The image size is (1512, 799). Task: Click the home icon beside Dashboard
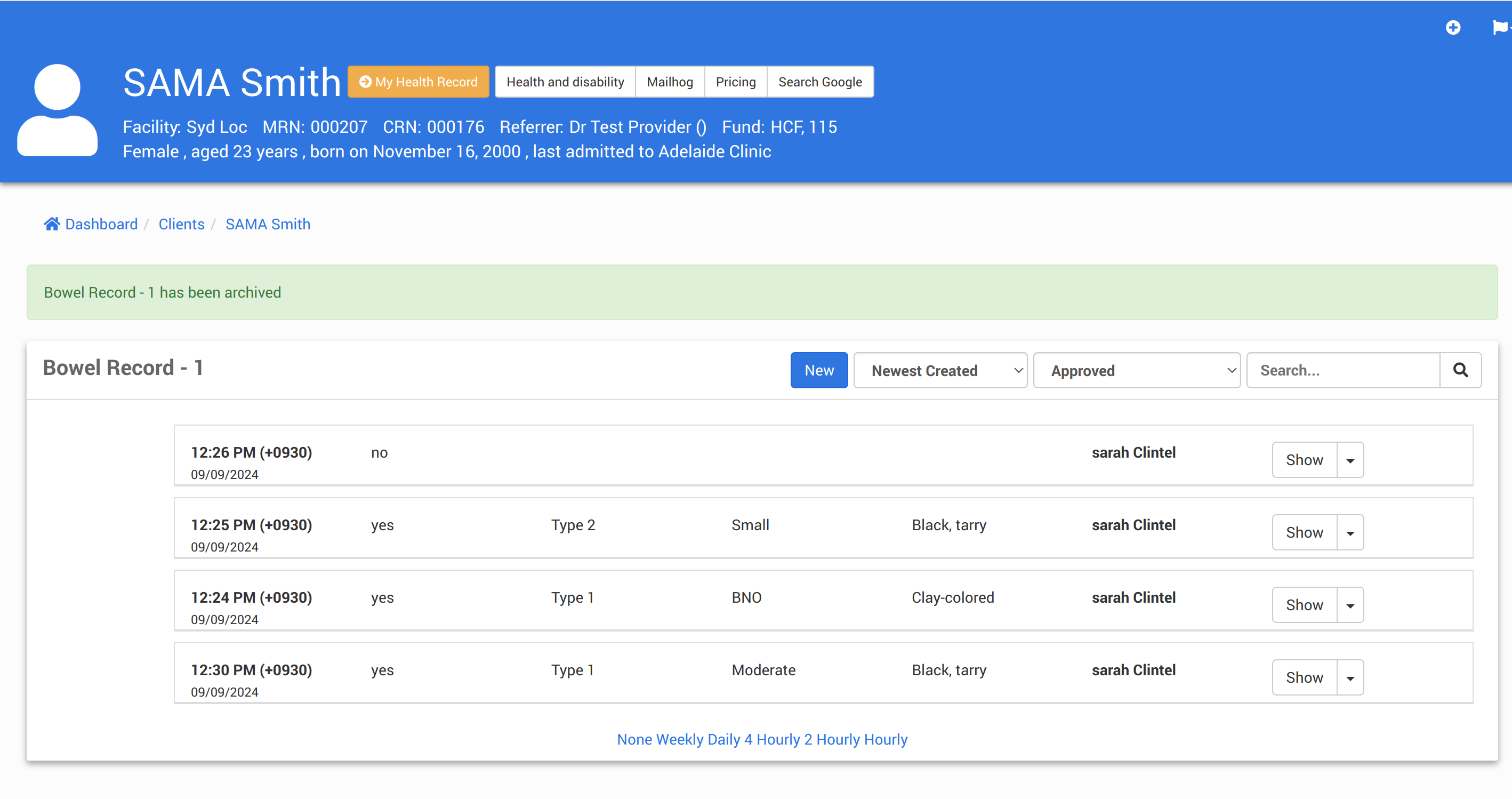tap(52, 224)
